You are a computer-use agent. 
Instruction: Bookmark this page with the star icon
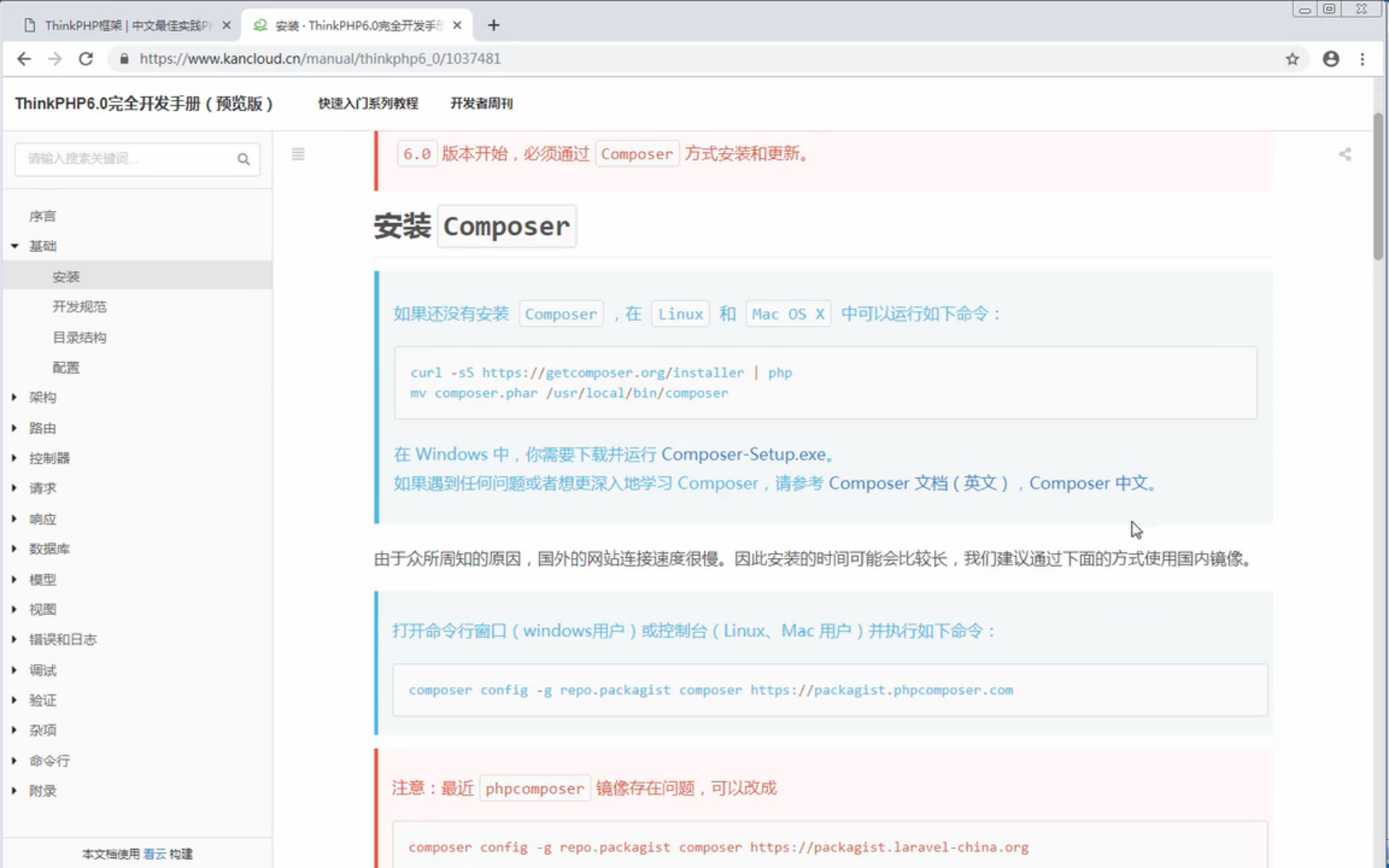(1292, 59)
